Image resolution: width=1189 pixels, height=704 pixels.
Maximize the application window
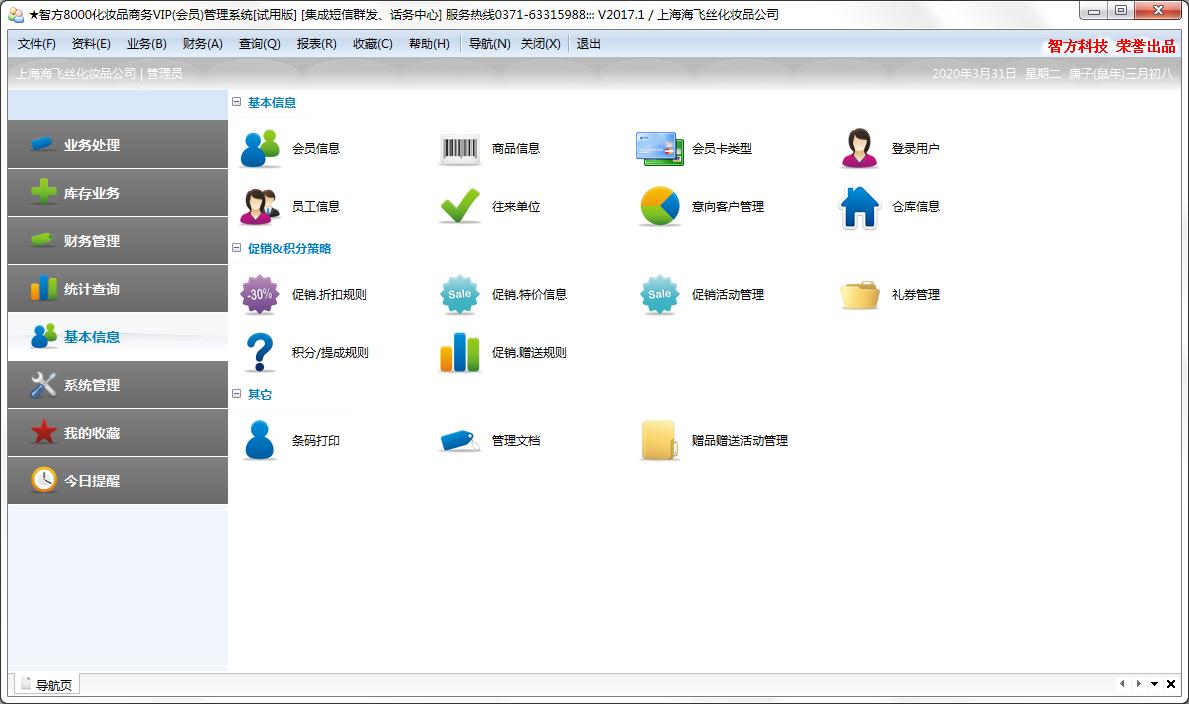pyautogui.click(x=1121, y=11)
